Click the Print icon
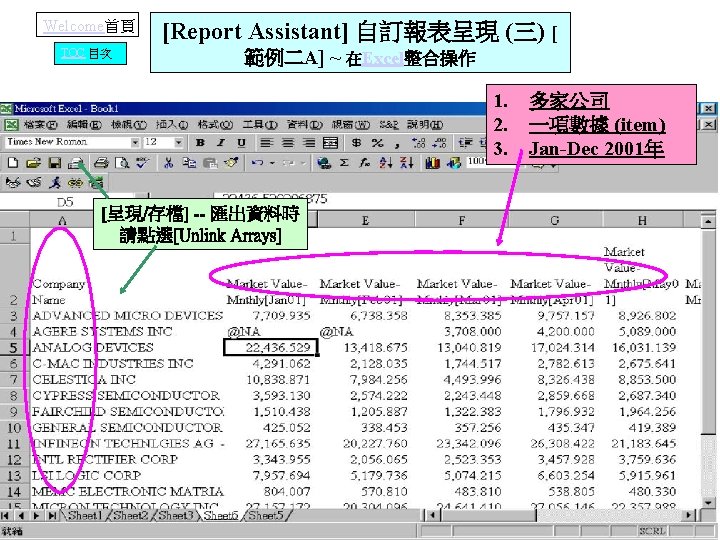720x540 pixels. [x=101, y=163]
